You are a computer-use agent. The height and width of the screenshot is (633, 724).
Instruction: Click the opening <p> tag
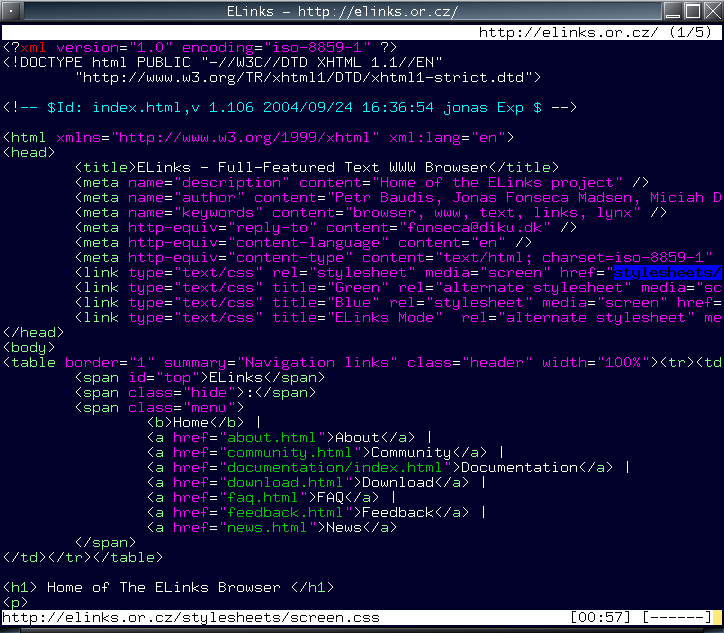coord(15,603)
